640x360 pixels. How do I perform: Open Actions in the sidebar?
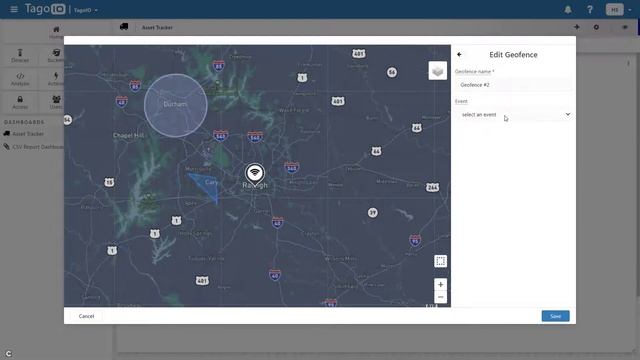56,79
